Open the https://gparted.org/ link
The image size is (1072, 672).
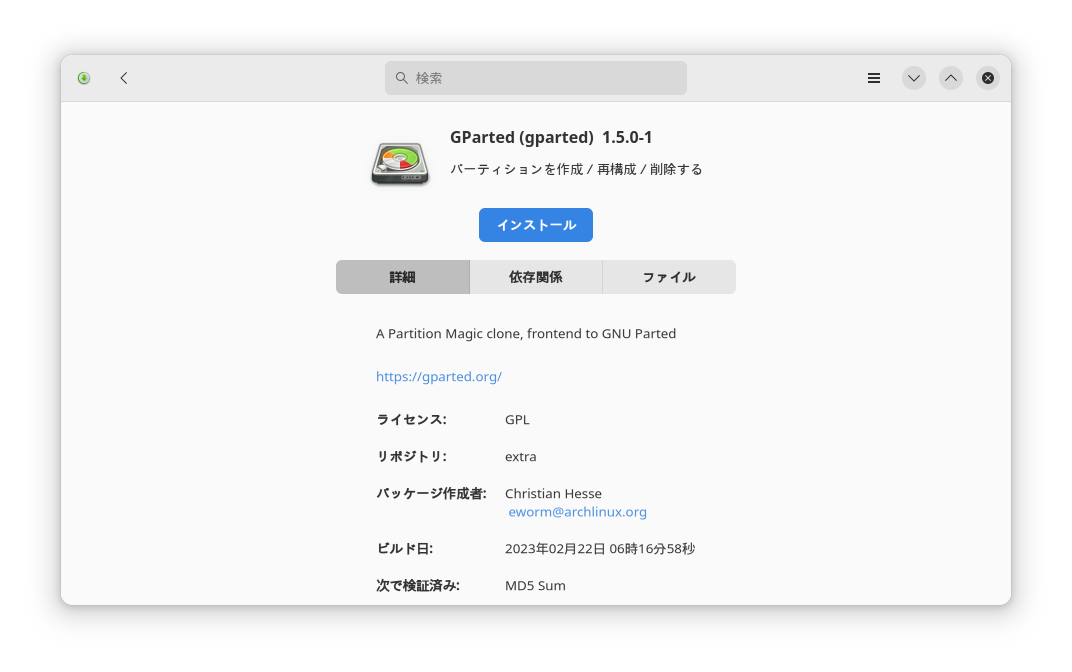tap(439, 377)
